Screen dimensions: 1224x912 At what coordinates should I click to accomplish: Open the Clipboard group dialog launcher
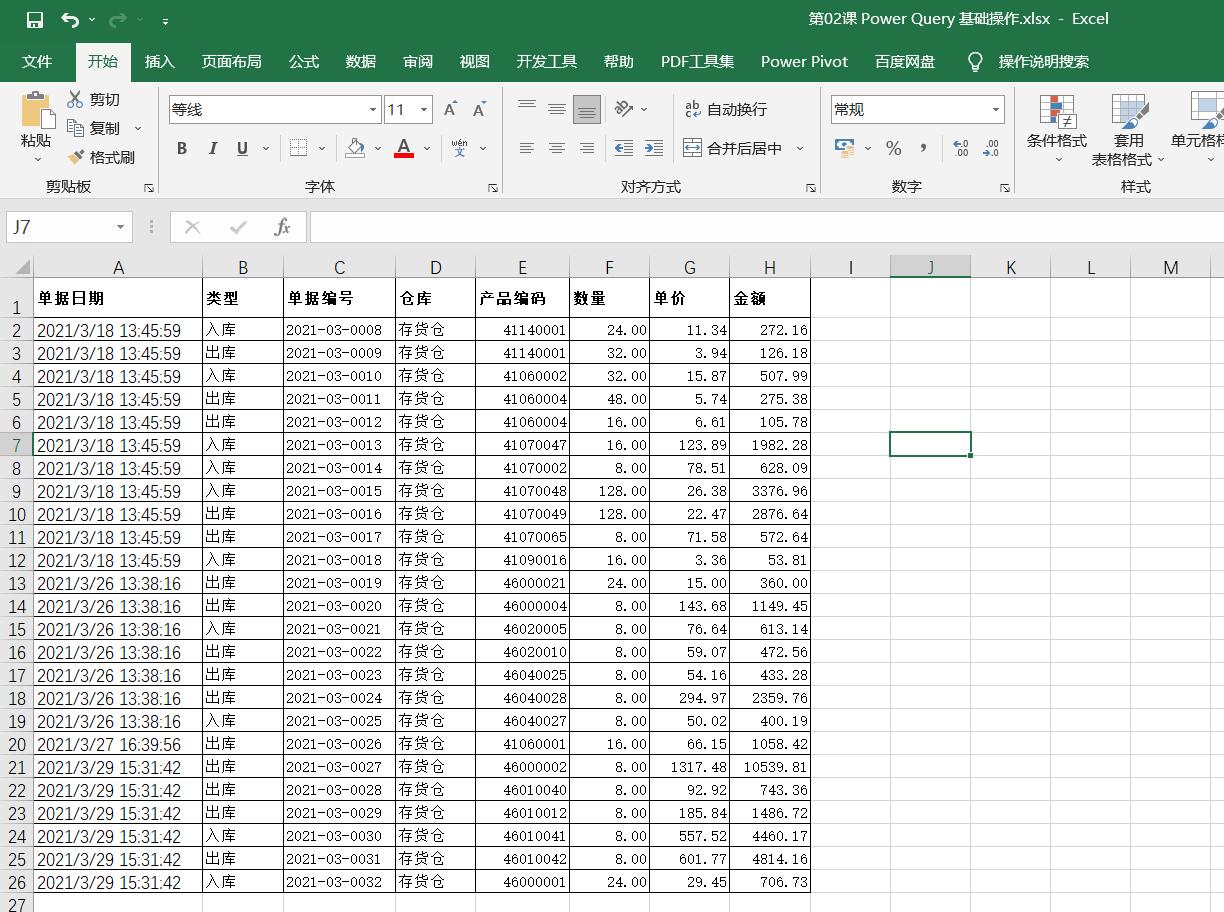coord(148,188)
